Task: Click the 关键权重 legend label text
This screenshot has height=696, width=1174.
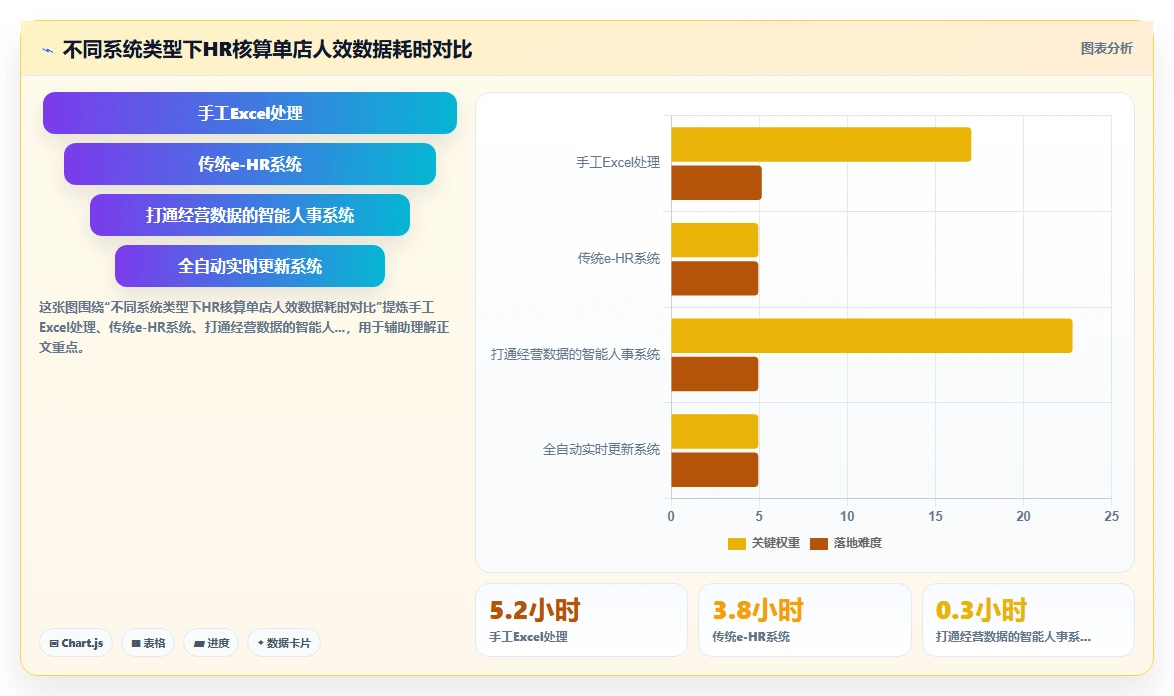Action: (x=776, y=543)
